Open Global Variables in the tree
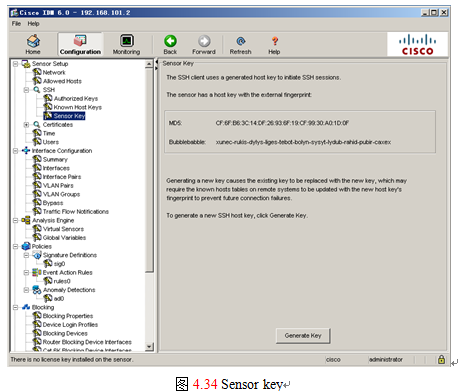This screenshot has width=473, height=391. pos(64,238)
